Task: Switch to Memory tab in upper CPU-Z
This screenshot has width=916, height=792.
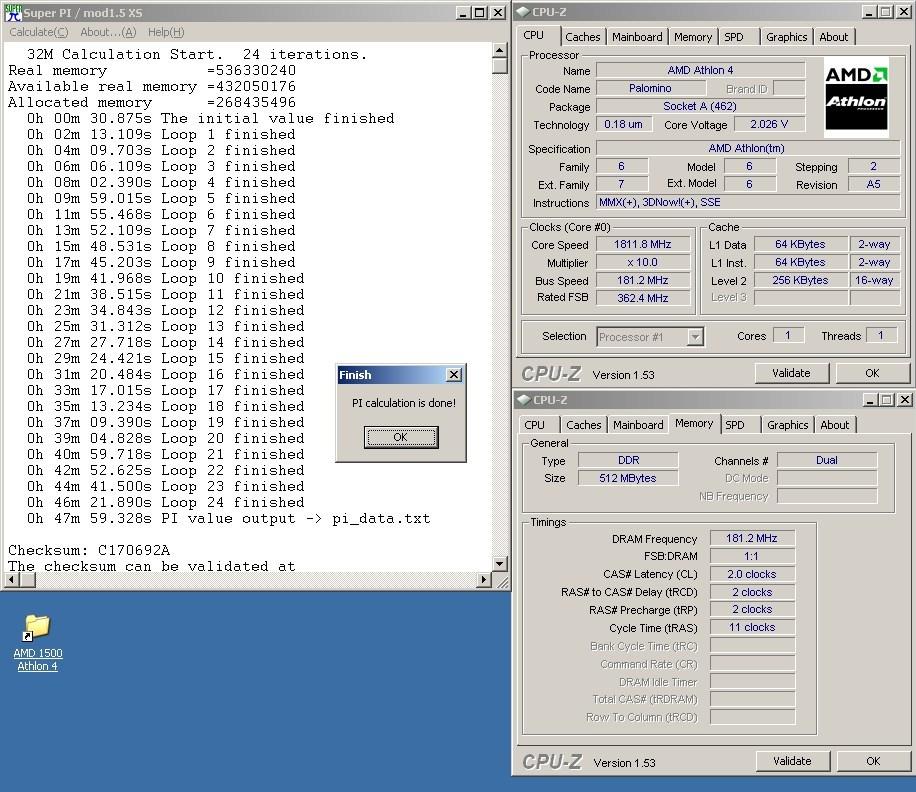Action: (693, 37)
